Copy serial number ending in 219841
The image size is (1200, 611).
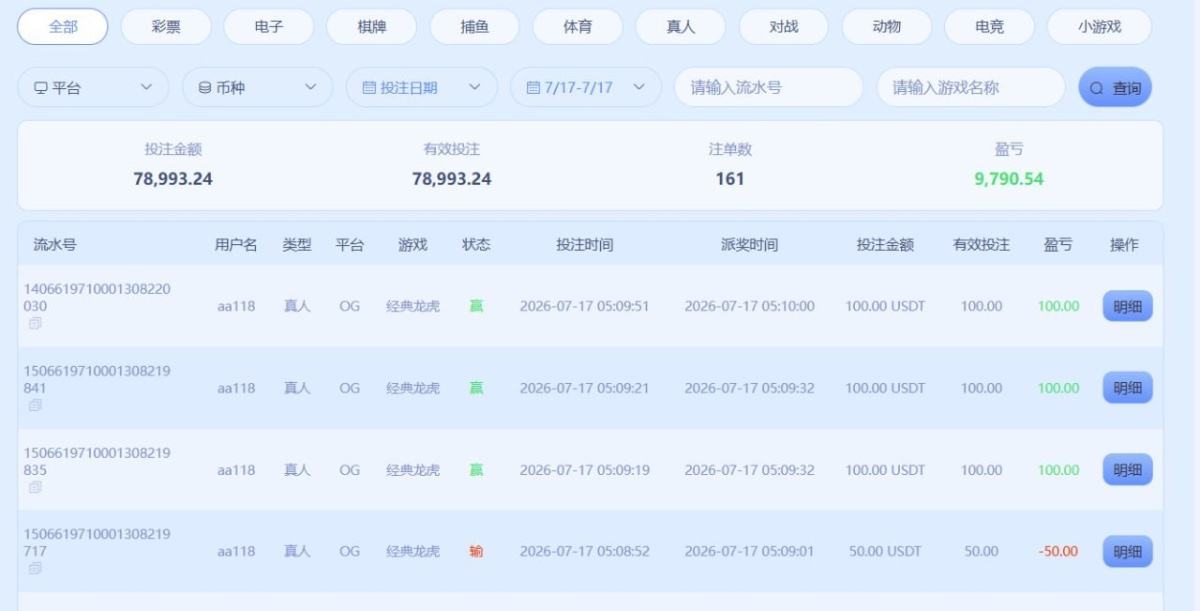(35, 405)
